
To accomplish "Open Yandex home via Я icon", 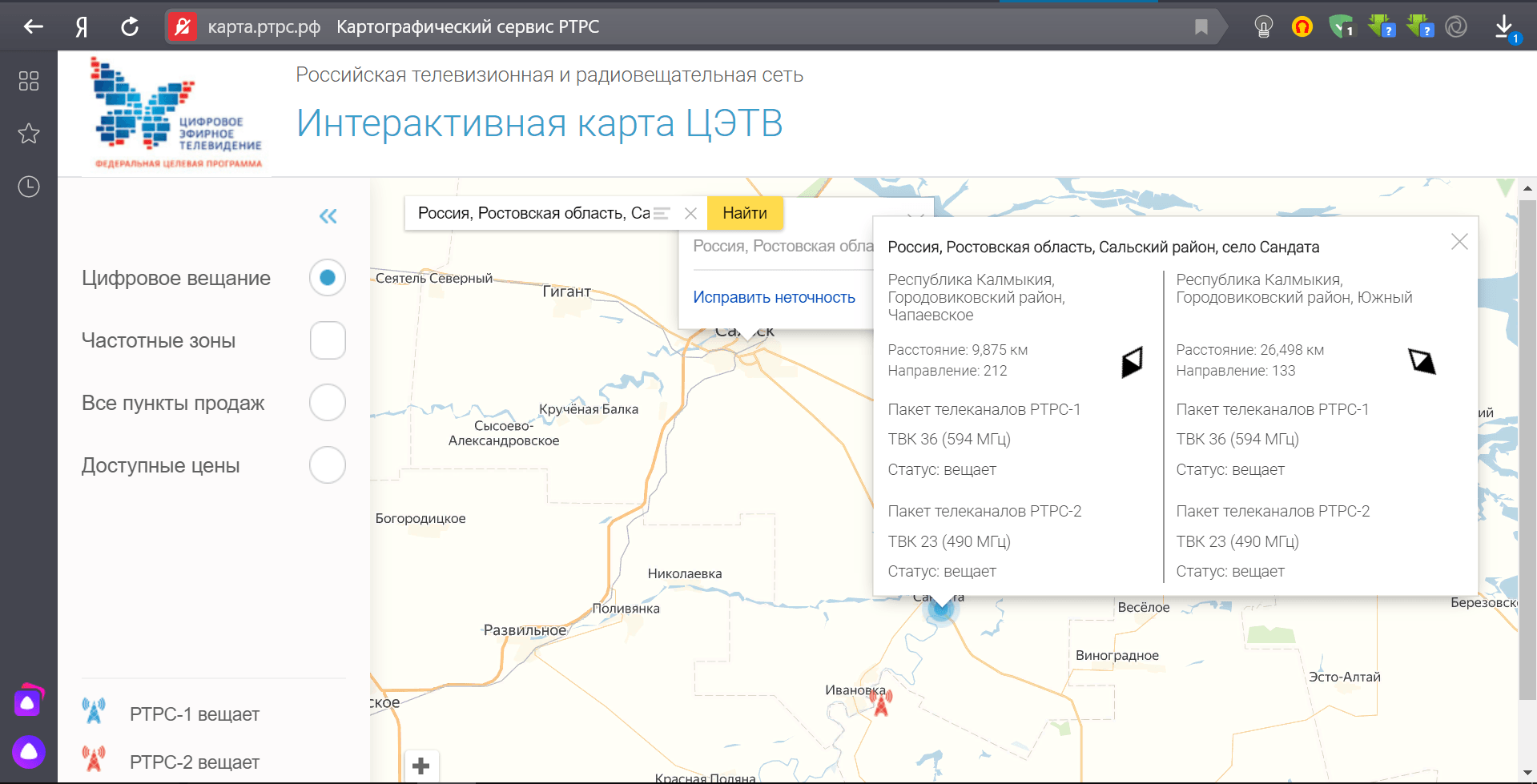I will click(x=82, y=27).
